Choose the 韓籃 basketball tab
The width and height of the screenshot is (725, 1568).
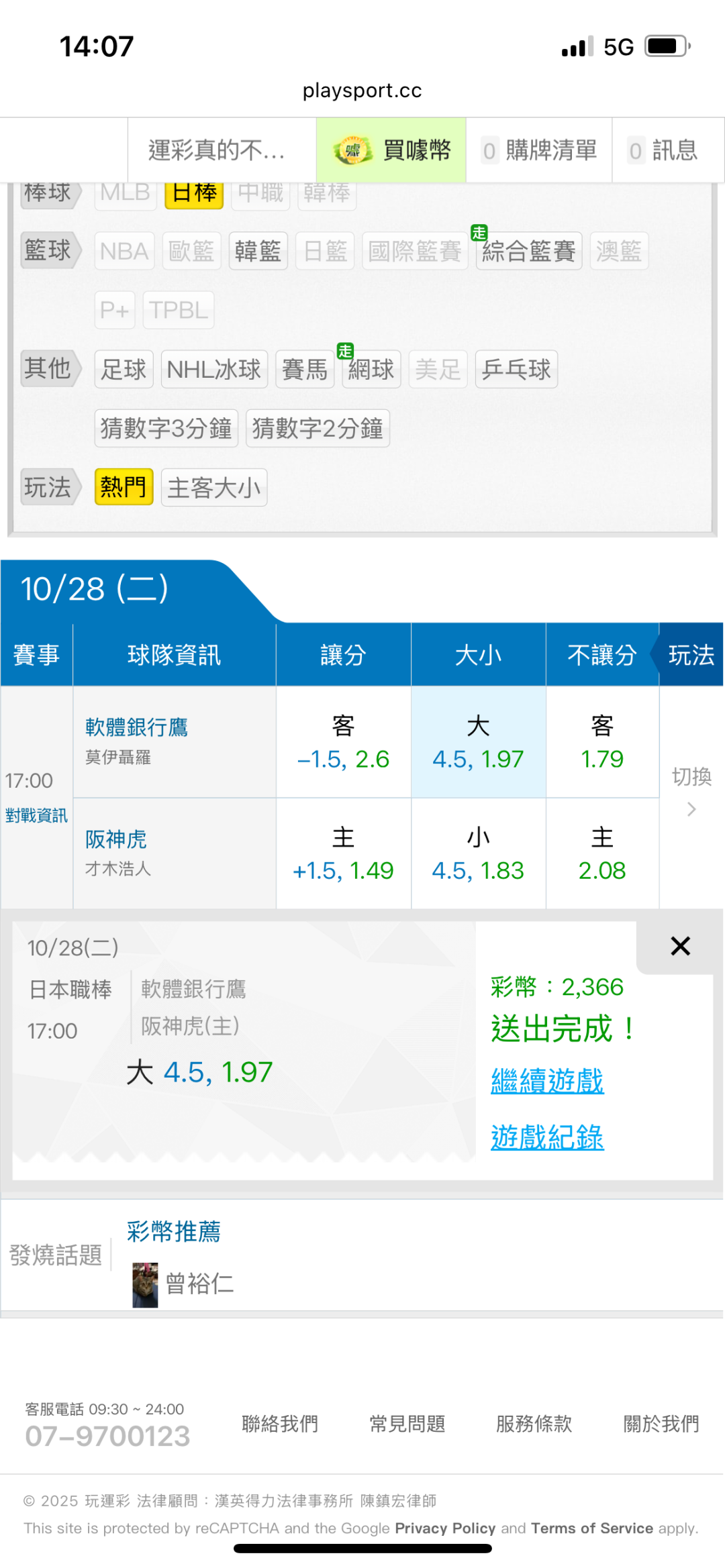[x=258, y=252]
